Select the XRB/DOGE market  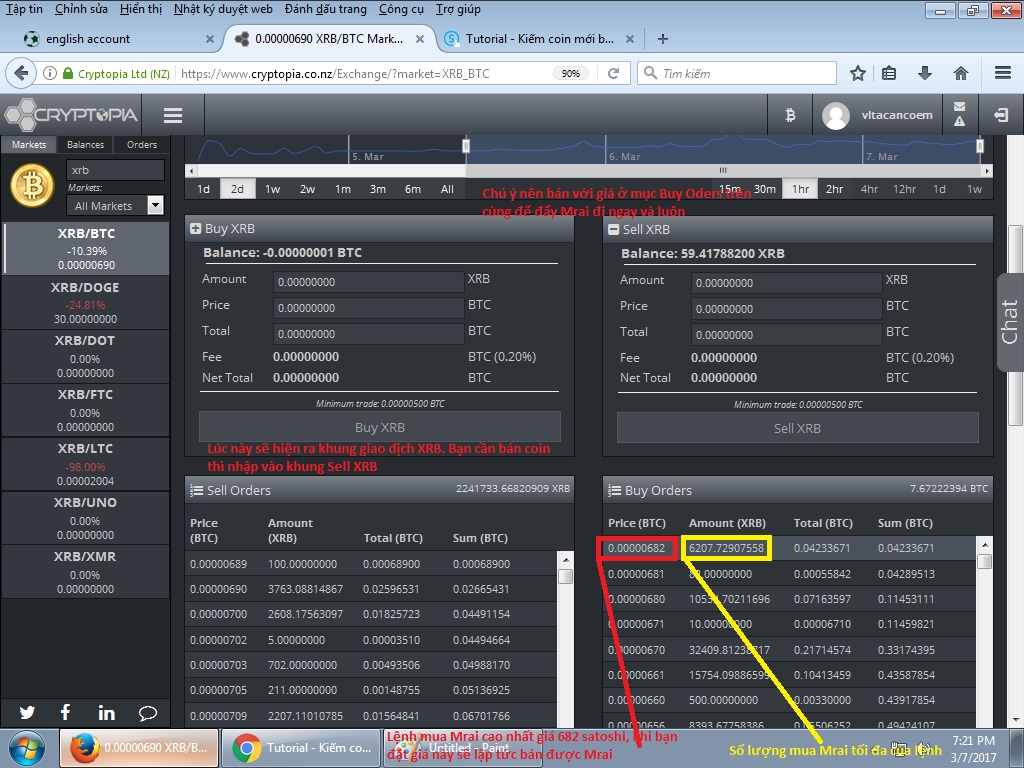point(86,302)
